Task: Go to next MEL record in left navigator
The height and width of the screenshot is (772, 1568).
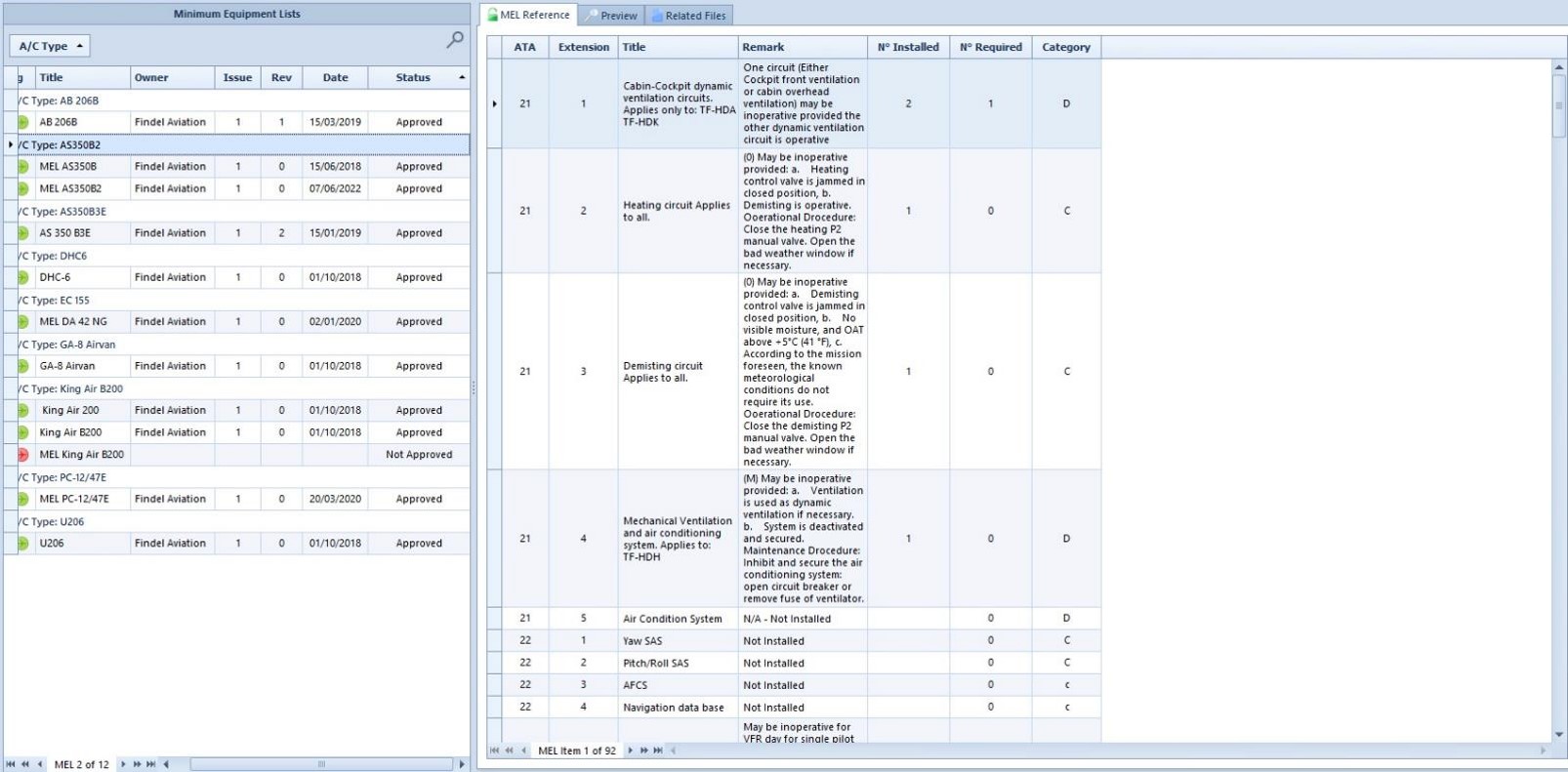Action: tap(123, 764)
